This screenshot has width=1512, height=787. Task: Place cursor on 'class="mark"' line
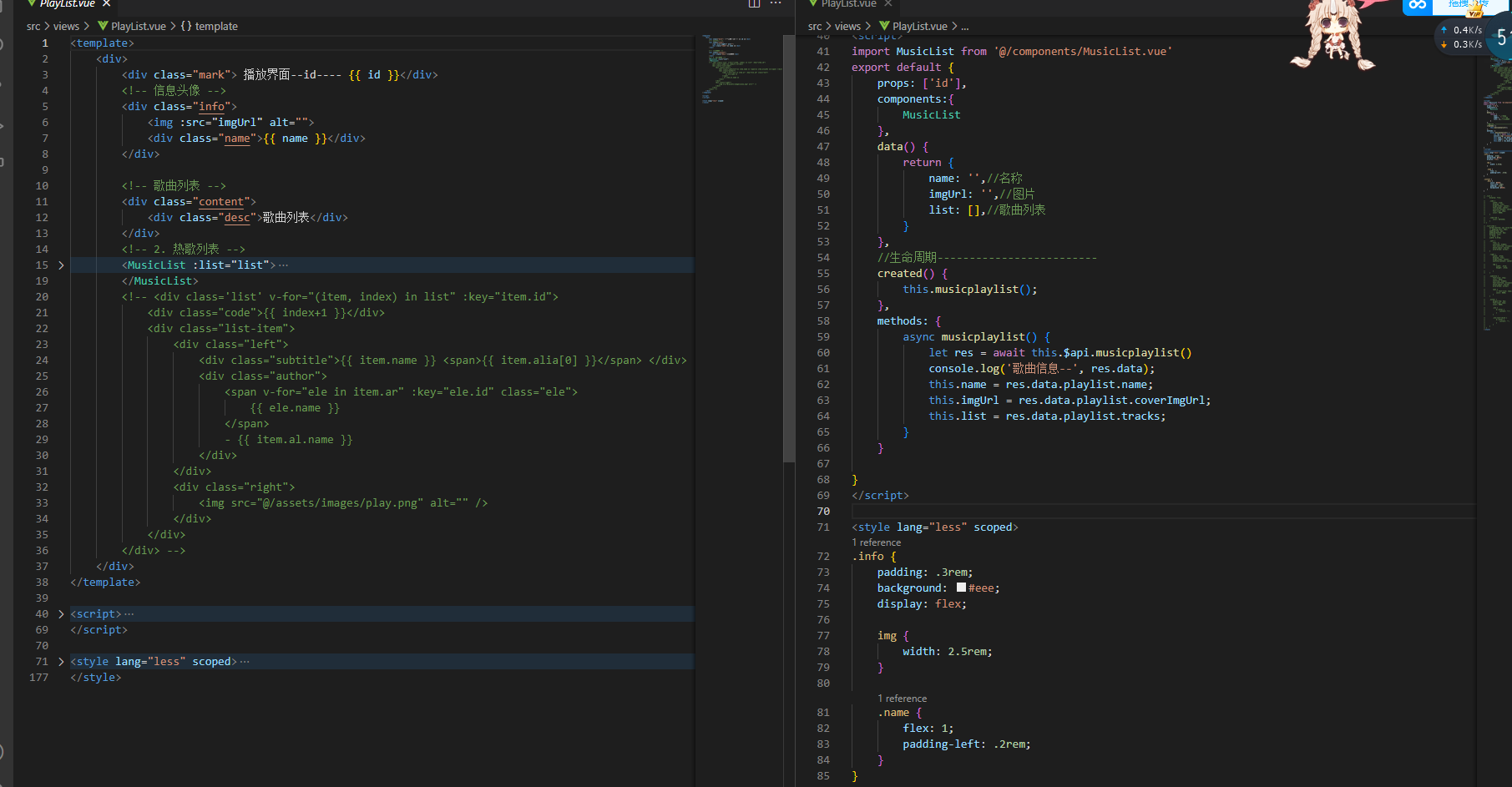point(280,75)
